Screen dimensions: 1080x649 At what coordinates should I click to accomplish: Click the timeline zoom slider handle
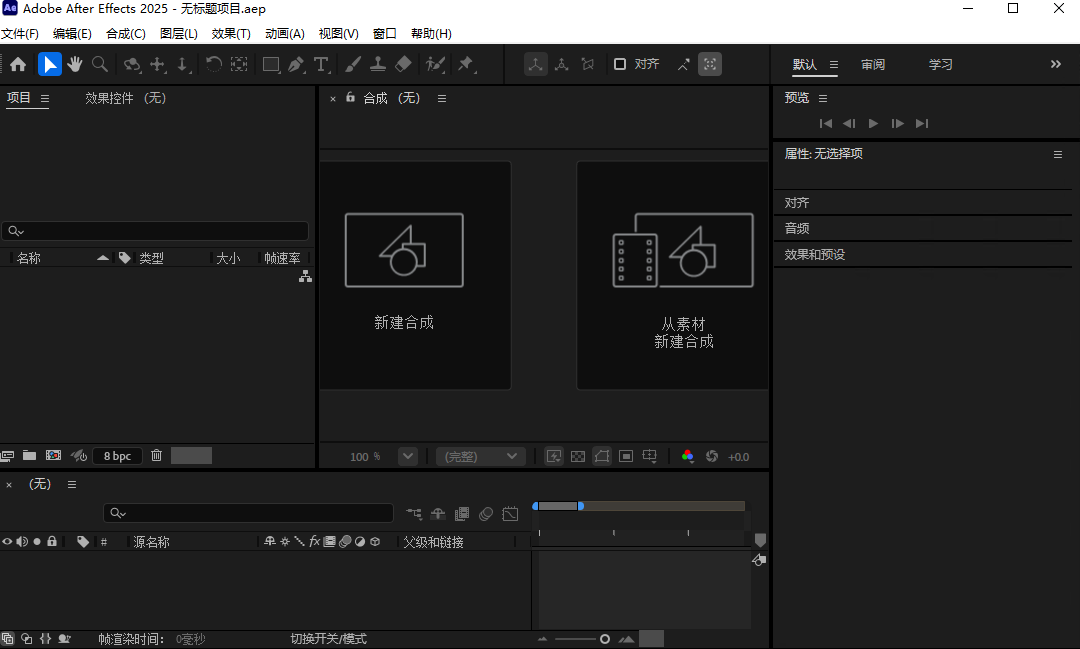click(605, 639)
